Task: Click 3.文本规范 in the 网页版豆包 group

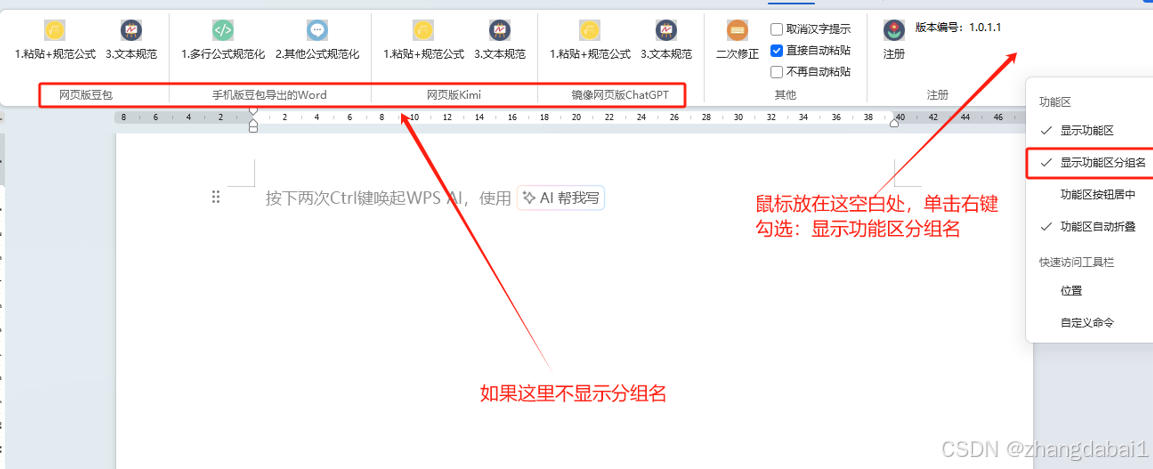Action: 131,40
